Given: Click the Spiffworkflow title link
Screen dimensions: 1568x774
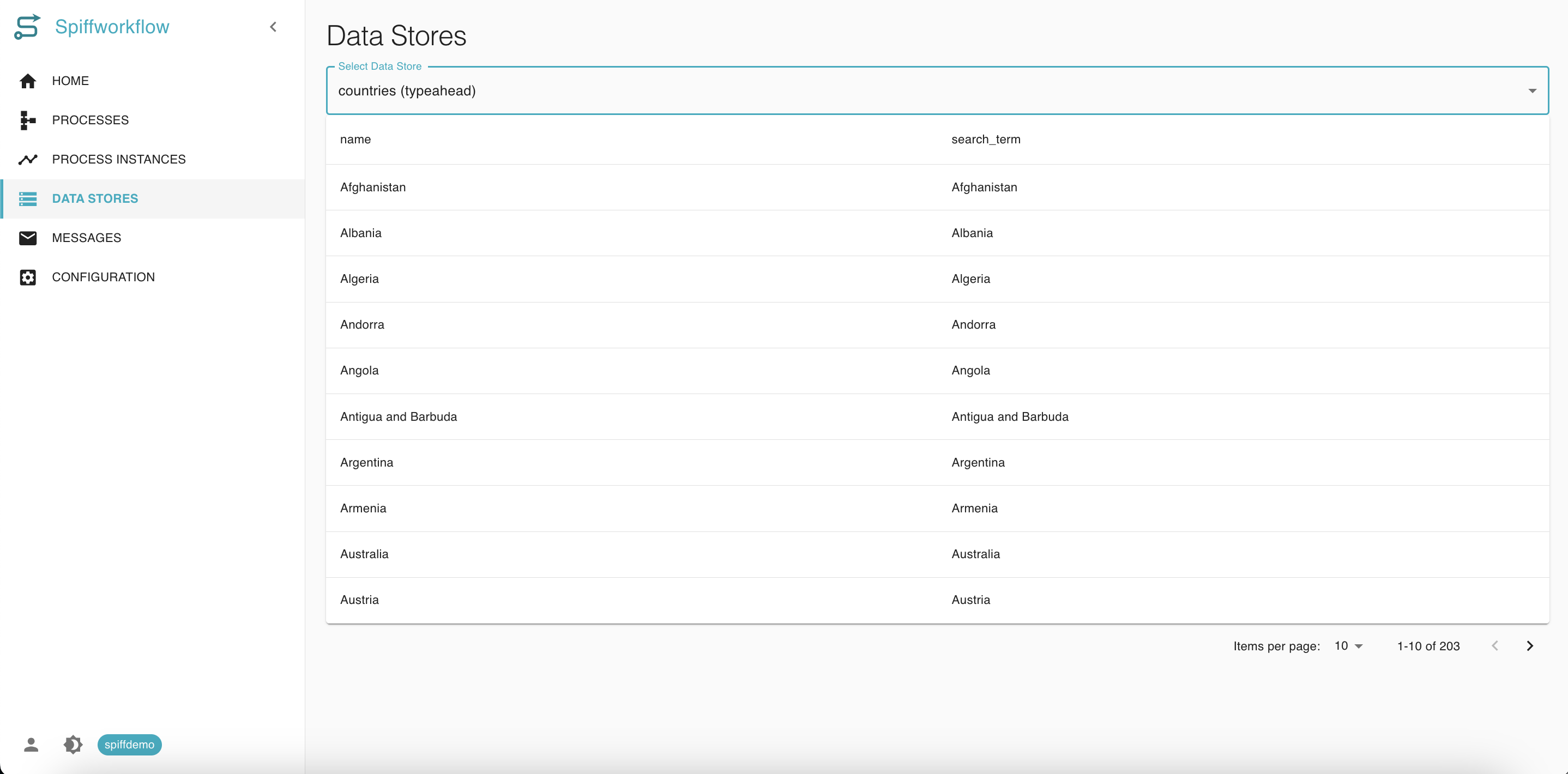Looking at the screenshot, I should pyautogui.click(x=112, y=27).
